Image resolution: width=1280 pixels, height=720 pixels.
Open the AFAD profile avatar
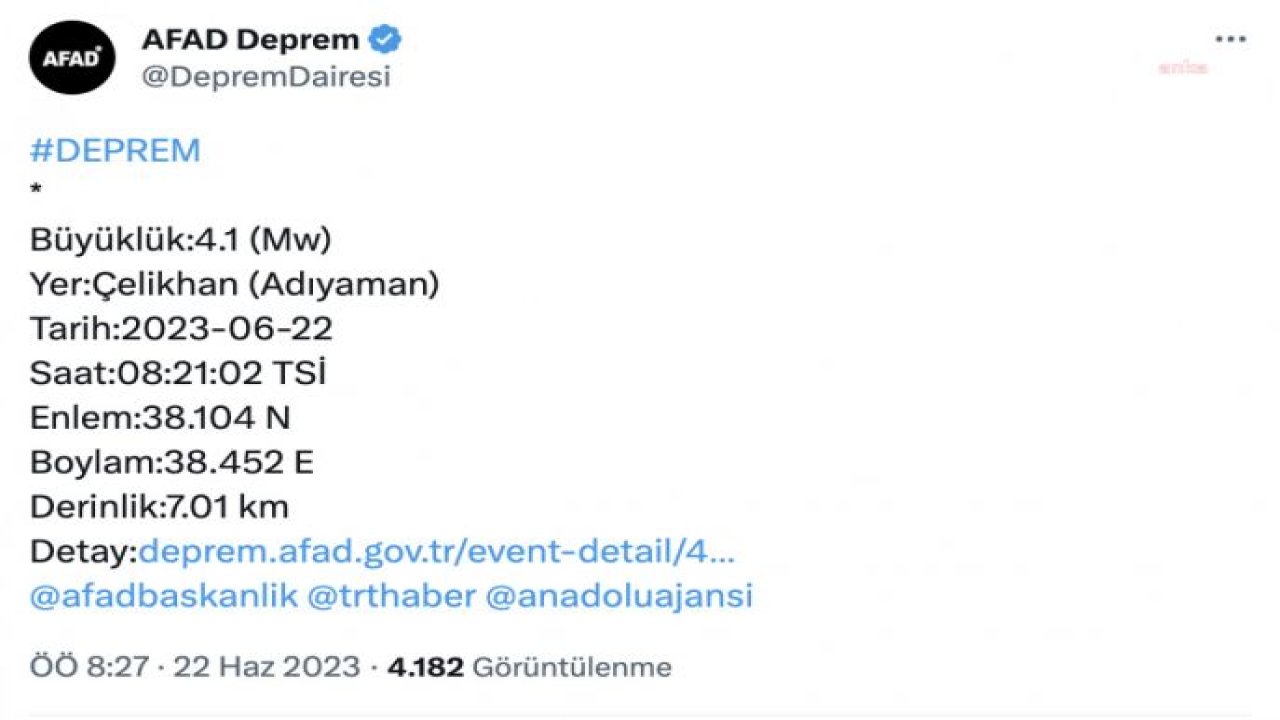tap(72, 58)
